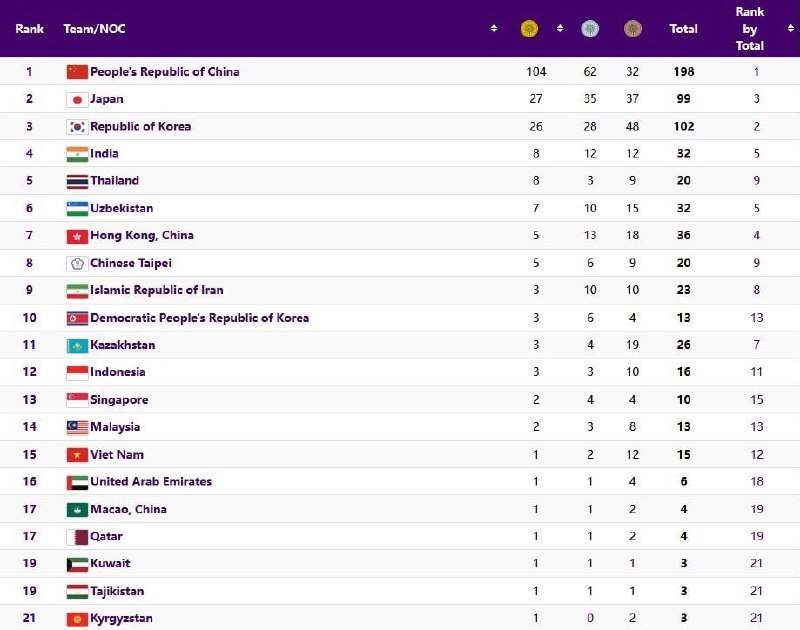Screen dimensions: 800x630
Task: Click the India flag icon
Action: coord(77,154)
